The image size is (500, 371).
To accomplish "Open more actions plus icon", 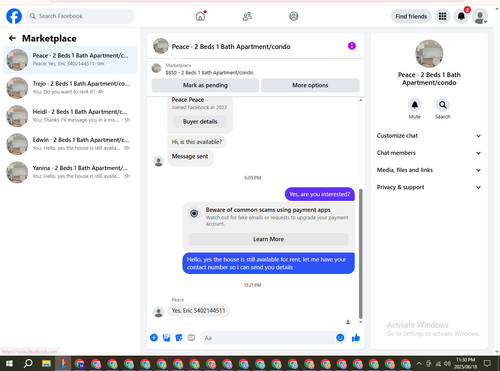I will tap(154, 338).
